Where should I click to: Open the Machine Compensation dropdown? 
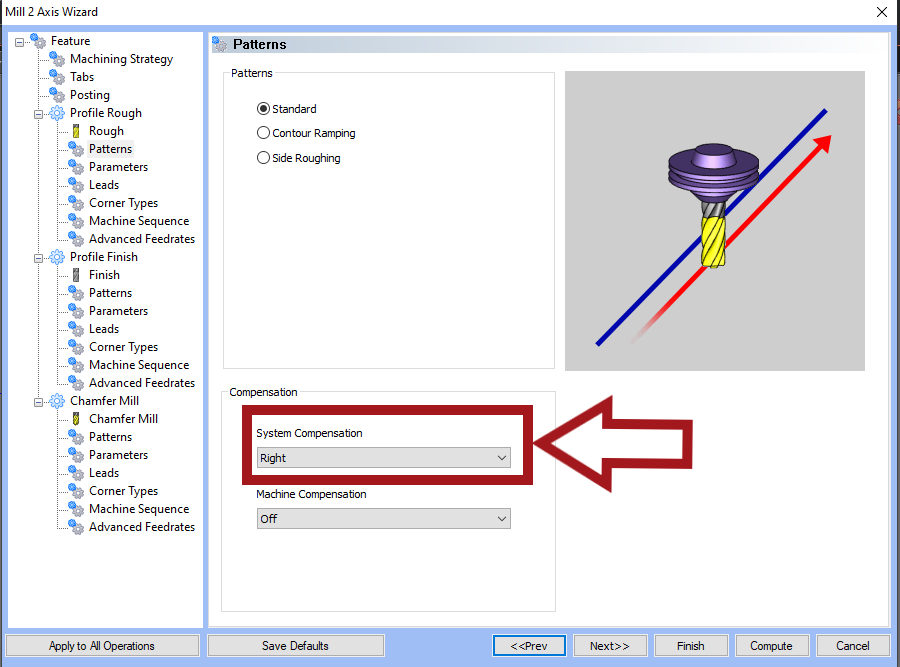pyautogui.click(x=383, y=519)
